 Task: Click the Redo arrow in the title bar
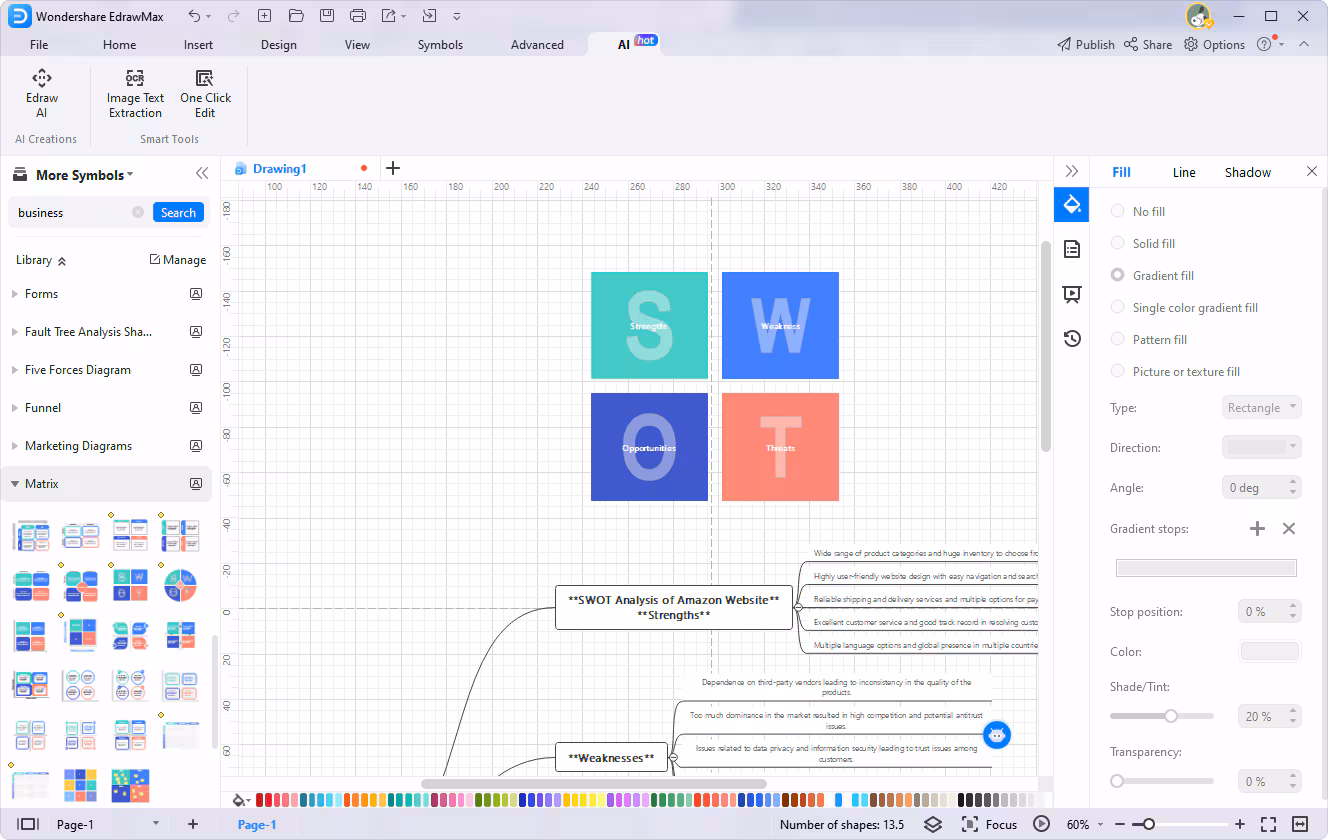point(233,16)
